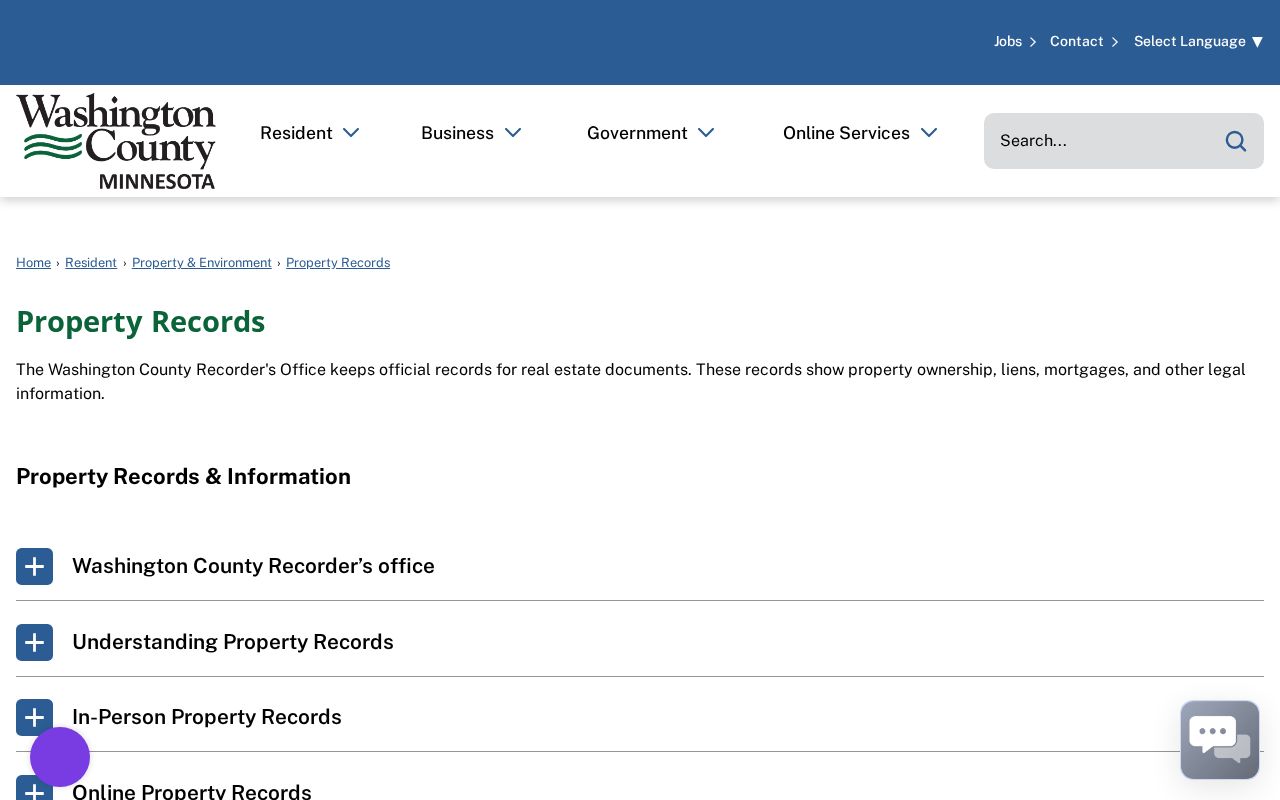Click the Washington County Recorder's office heading
Image resolution: width=1280 pixels, height=800 pixels.
pos(253,566)
